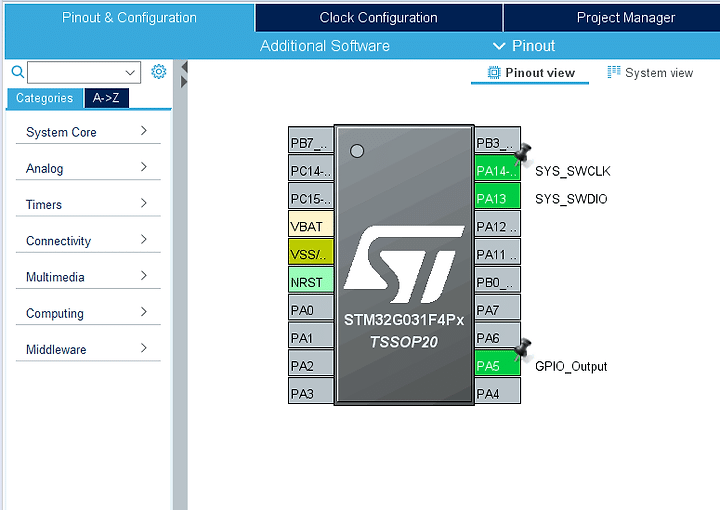Select pin PA1
This screenshot has height=510, width=720.
(x=311, y=335)
